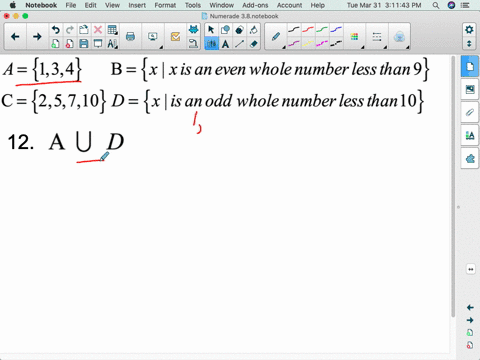Choose the Fill bucket tool
Screen dimensions: 480x360
[x=253, y=30]
